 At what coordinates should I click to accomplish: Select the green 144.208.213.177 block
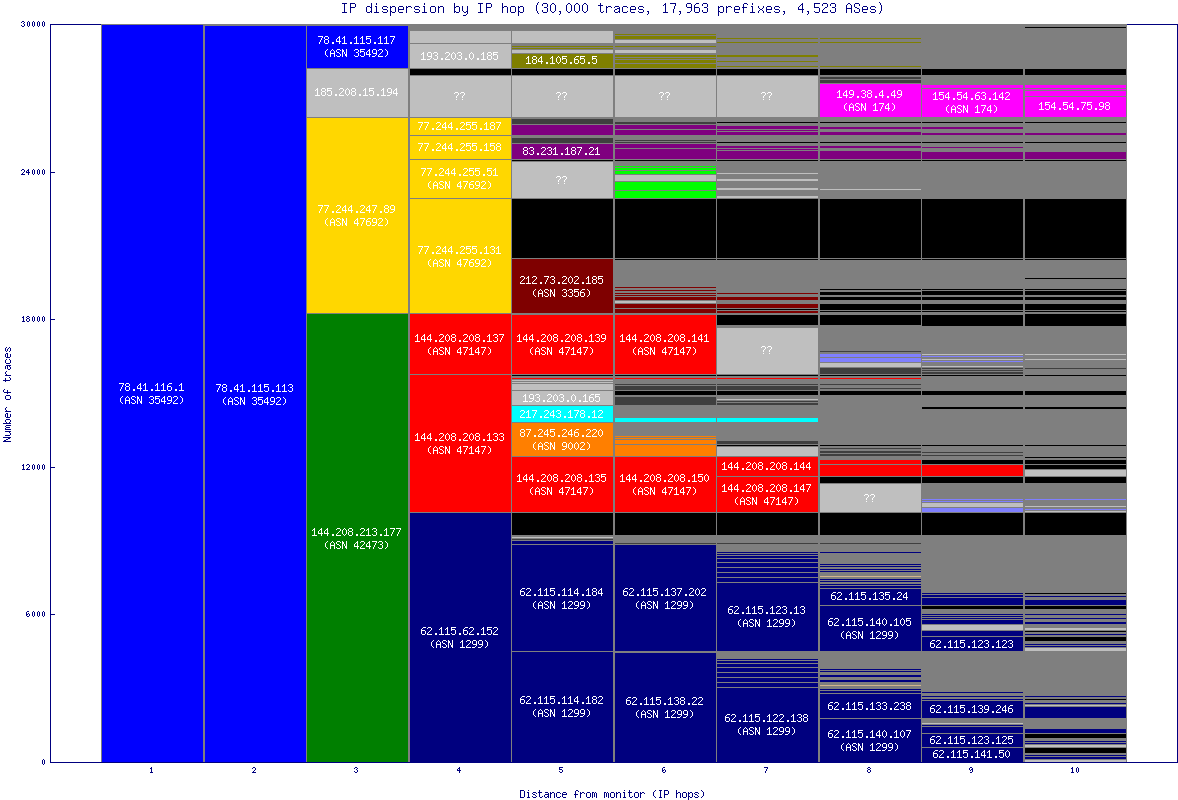click(x=356, y=535)
